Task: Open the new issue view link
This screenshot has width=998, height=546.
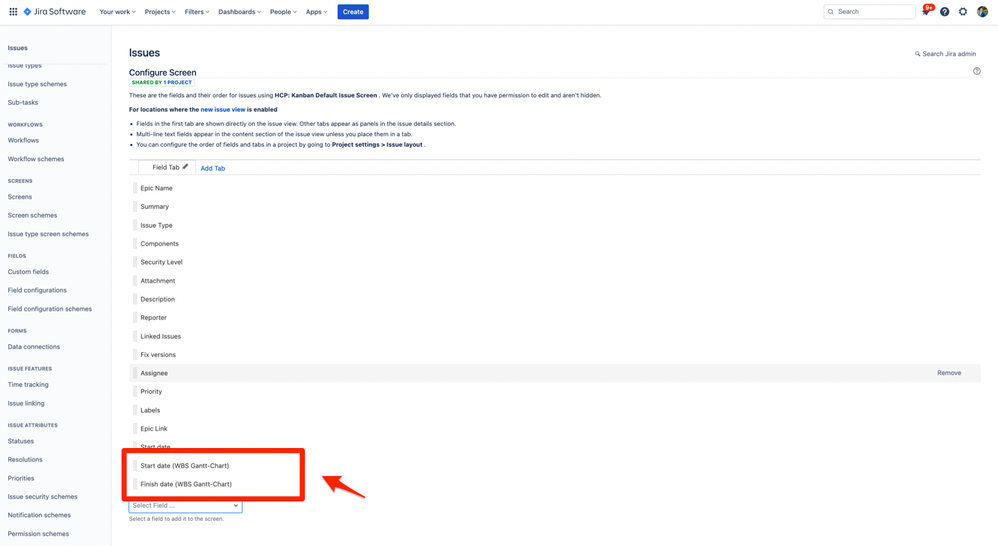Action: click(223, 109)
